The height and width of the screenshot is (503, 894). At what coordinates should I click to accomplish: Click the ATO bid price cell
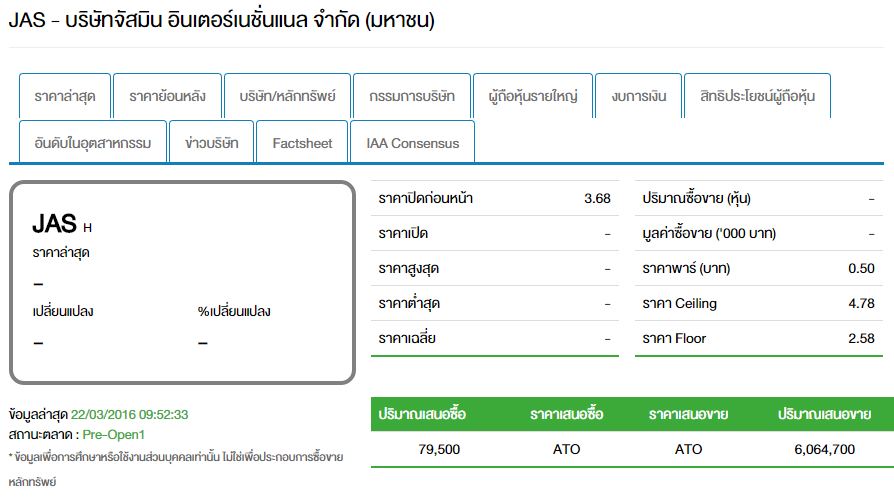tap(566, 449)
